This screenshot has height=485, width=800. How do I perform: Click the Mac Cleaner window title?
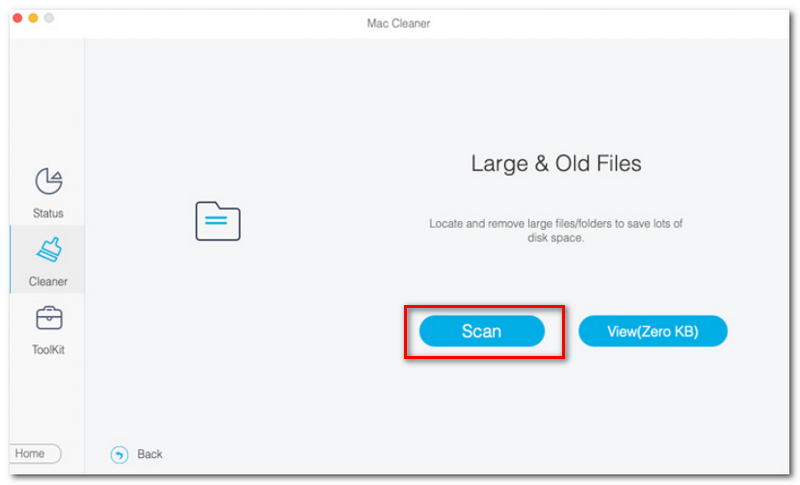[398, 23]
